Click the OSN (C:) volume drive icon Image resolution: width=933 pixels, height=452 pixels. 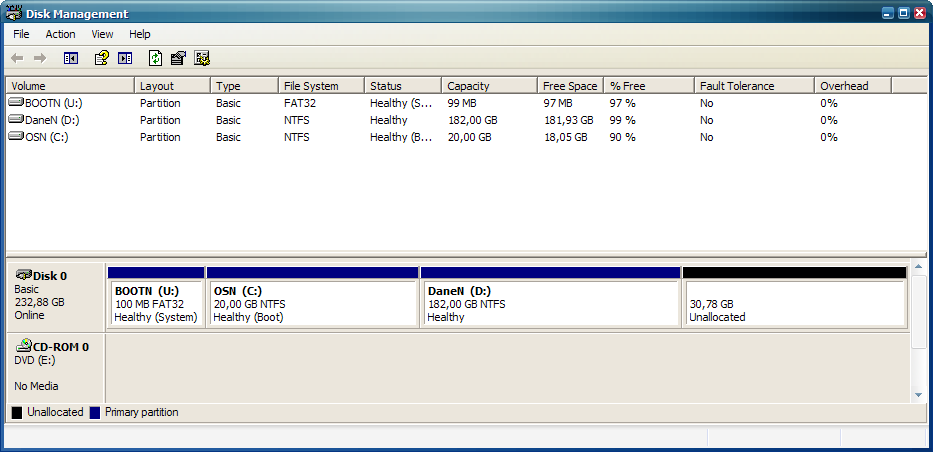17,137
